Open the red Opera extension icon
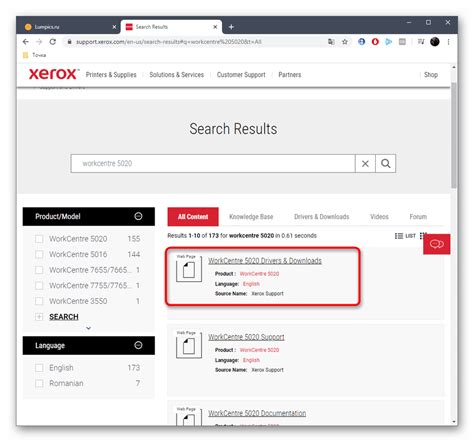The image size is (474, 442). pos(375,42)
